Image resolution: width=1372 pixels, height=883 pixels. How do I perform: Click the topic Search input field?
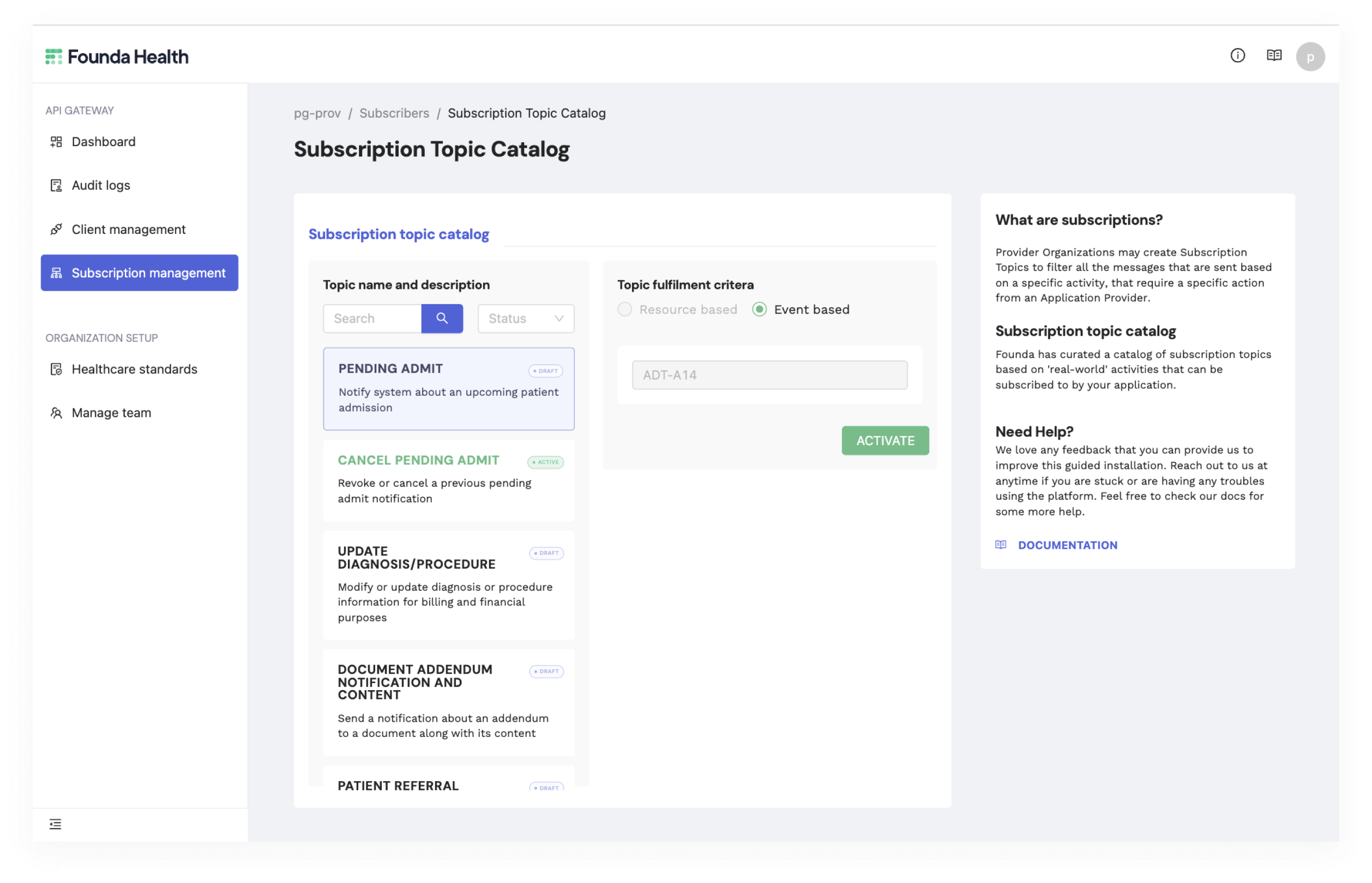(373, 318)
